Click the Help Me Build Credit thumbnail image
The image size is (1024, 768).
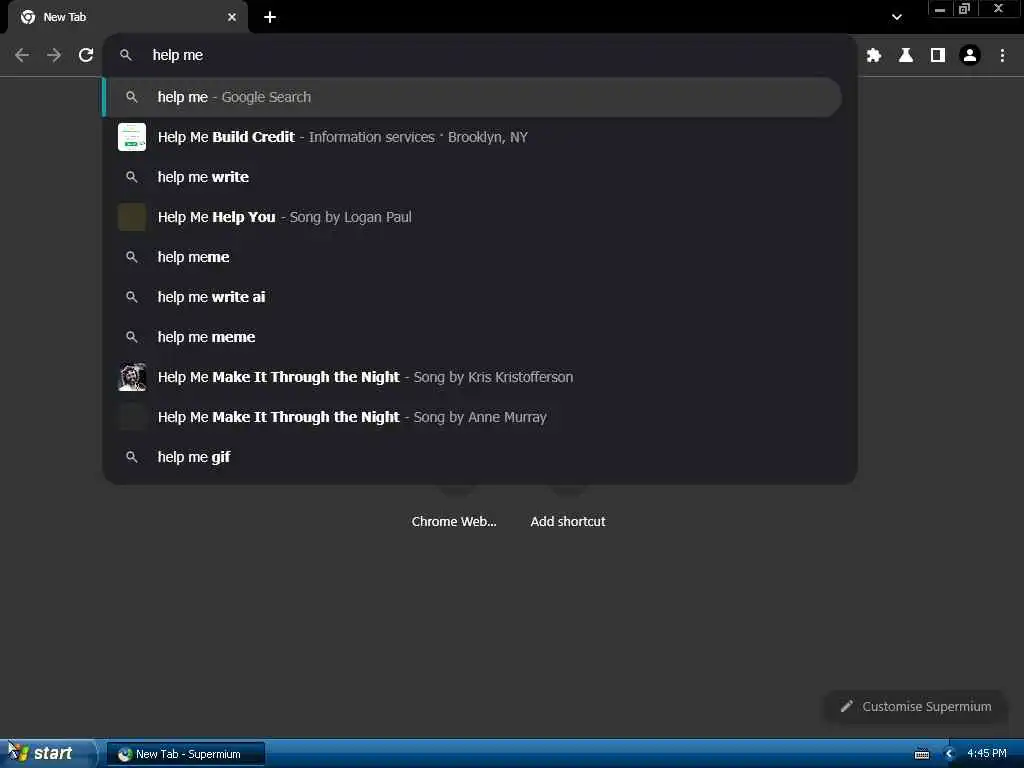click(132, 137)
